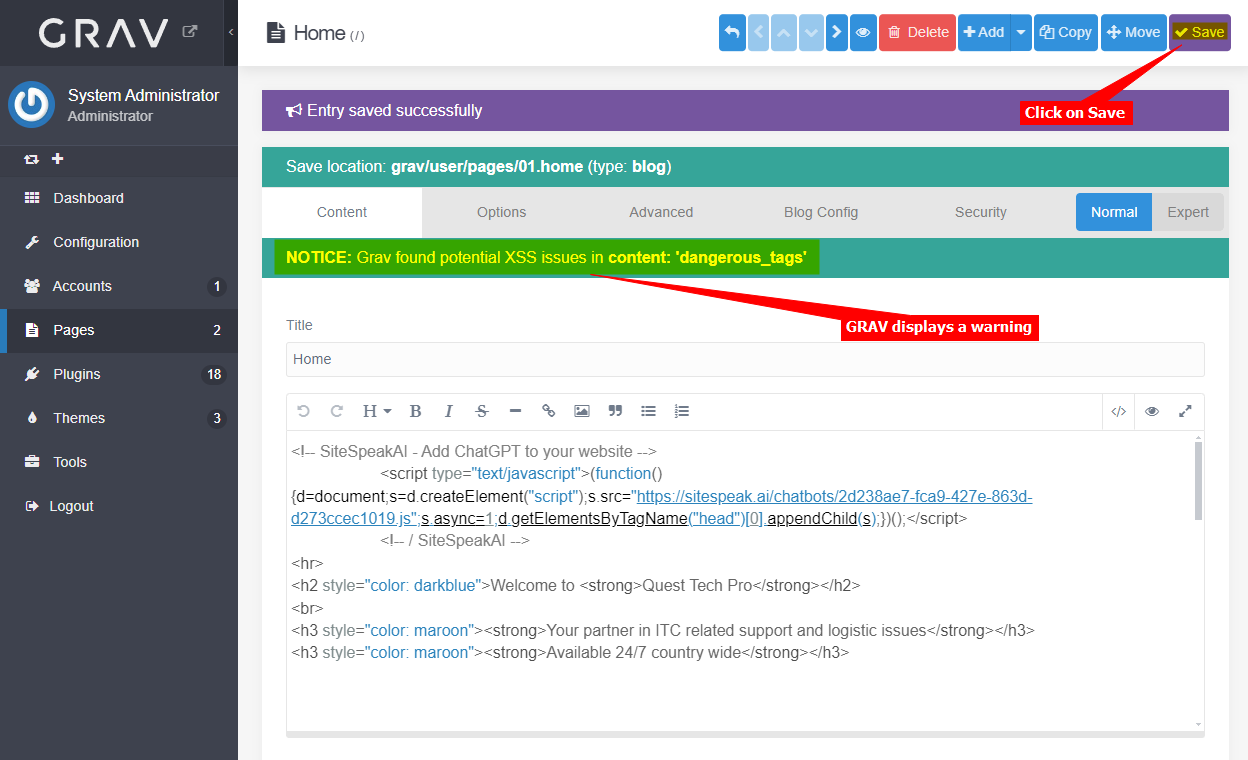Click the XSS issues NOTICE message
This screenshot has width=1248, height=760.
(x=546, y=257)
